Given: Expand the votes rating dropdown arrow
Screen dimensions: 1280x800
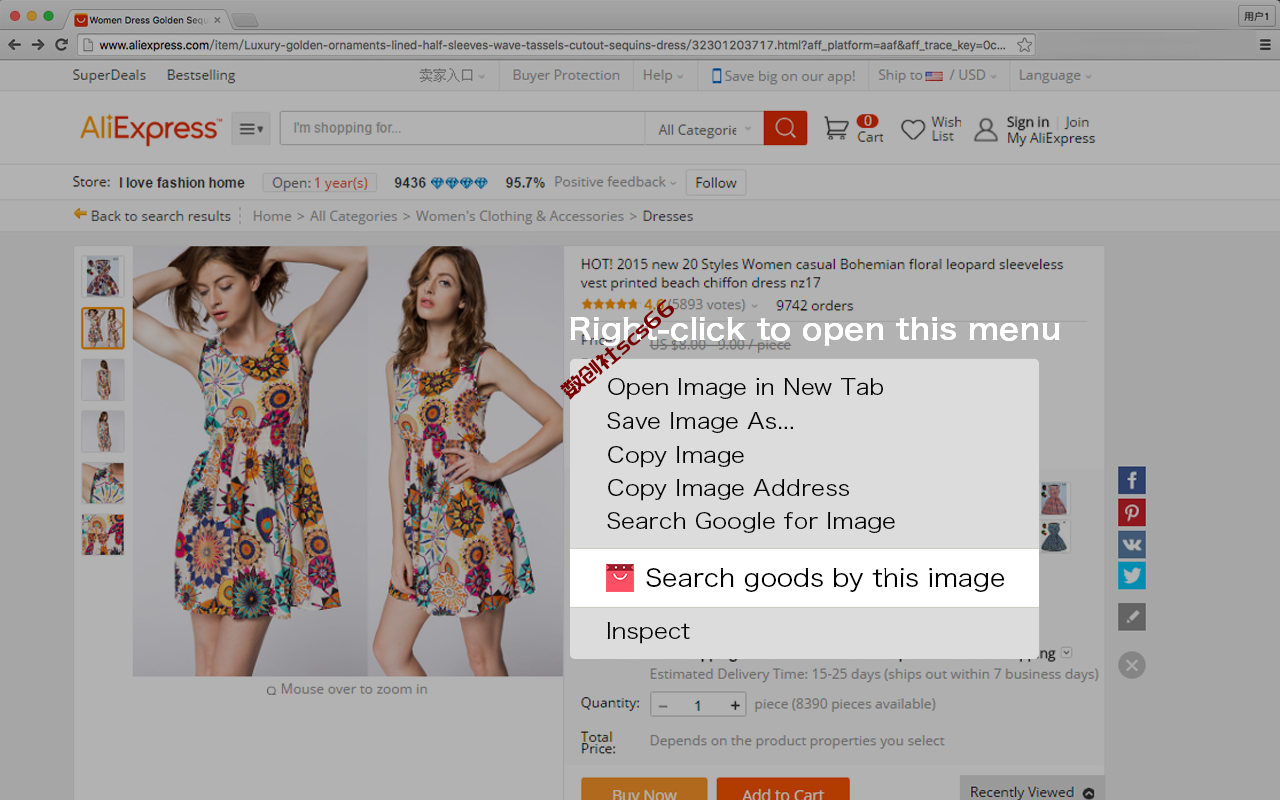Looking at the screenshot, I should pyautogui.click(x=754, y=306).
